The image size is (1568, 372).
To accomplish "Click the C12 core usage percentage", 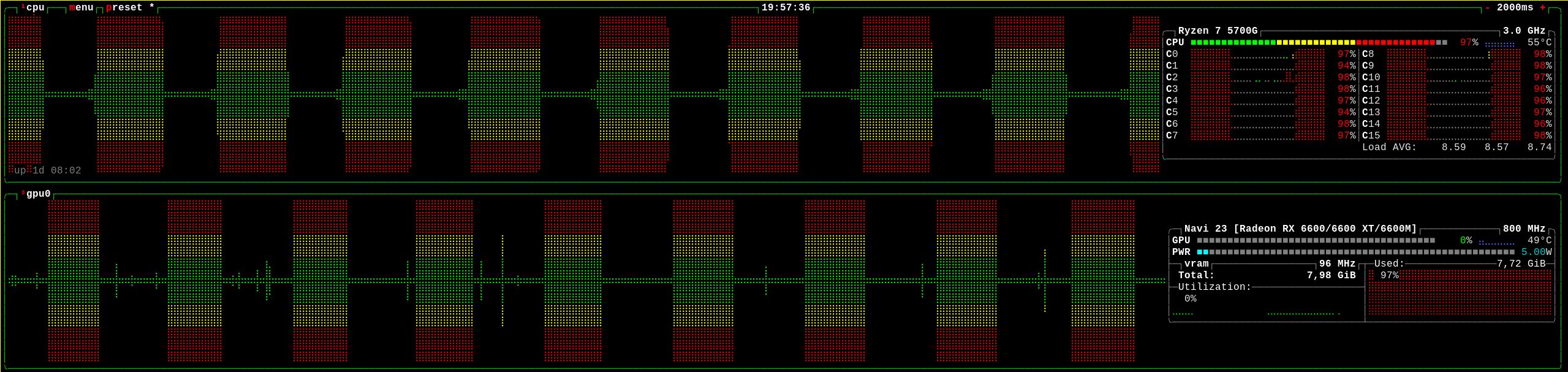I will pos(1543,101).
